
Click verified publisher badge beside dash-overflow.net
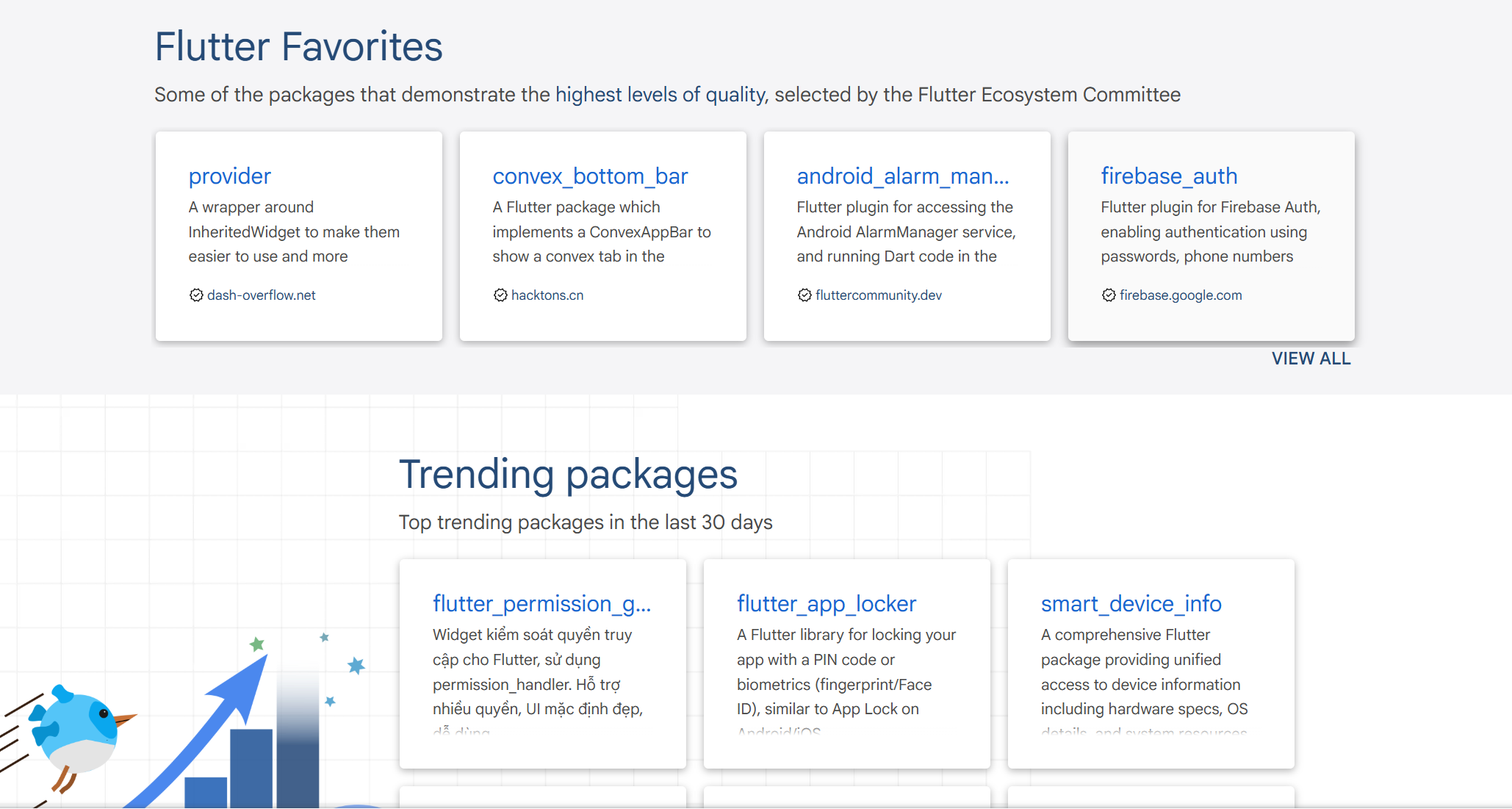[x=196, y=295]
